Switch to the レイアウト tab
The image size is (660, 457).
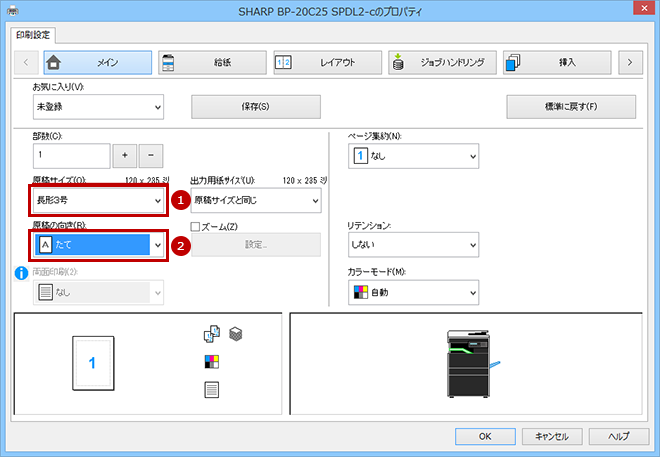[327, 63]
